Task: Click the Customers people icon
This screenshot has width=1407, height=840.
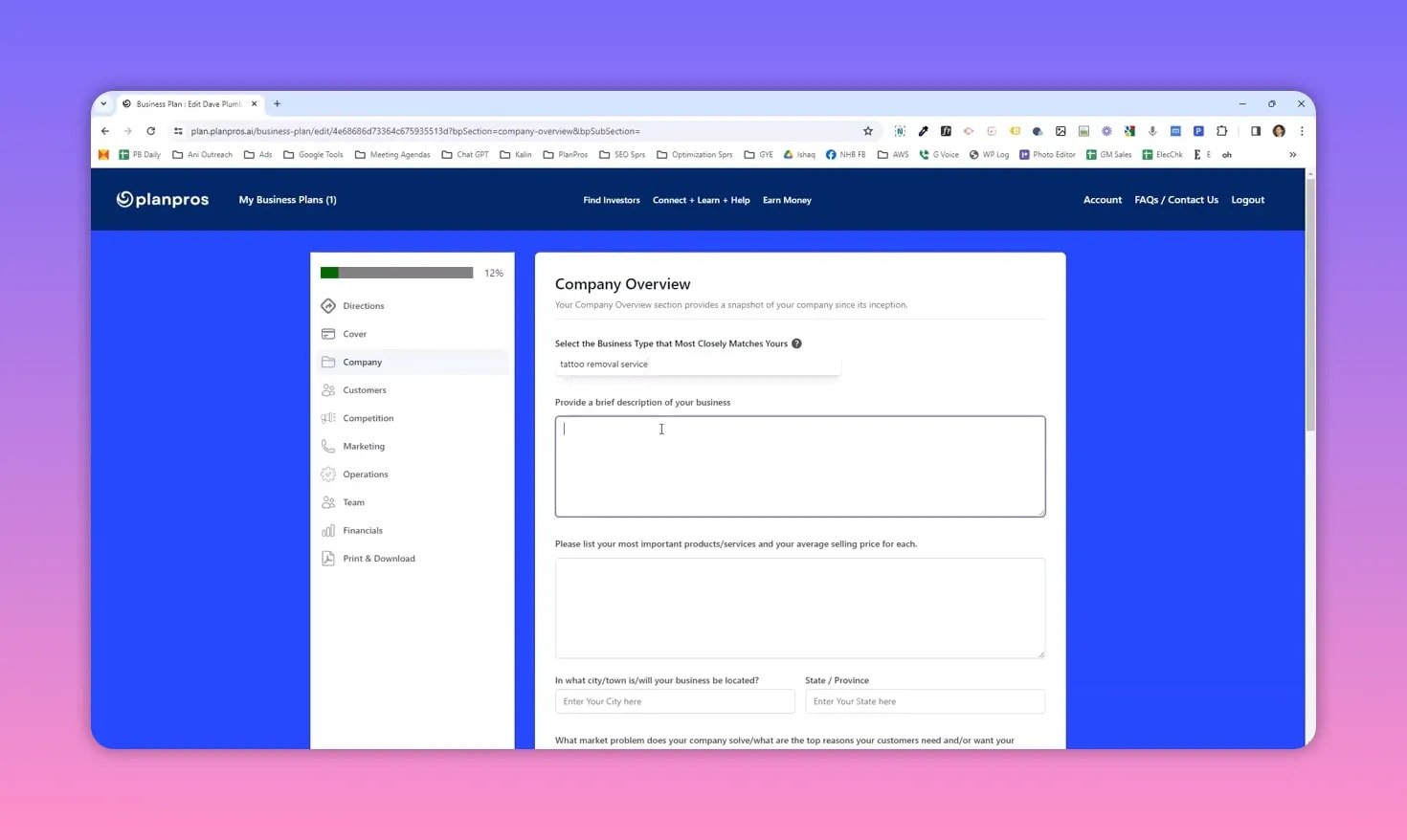Action: (x=328, y=389)
